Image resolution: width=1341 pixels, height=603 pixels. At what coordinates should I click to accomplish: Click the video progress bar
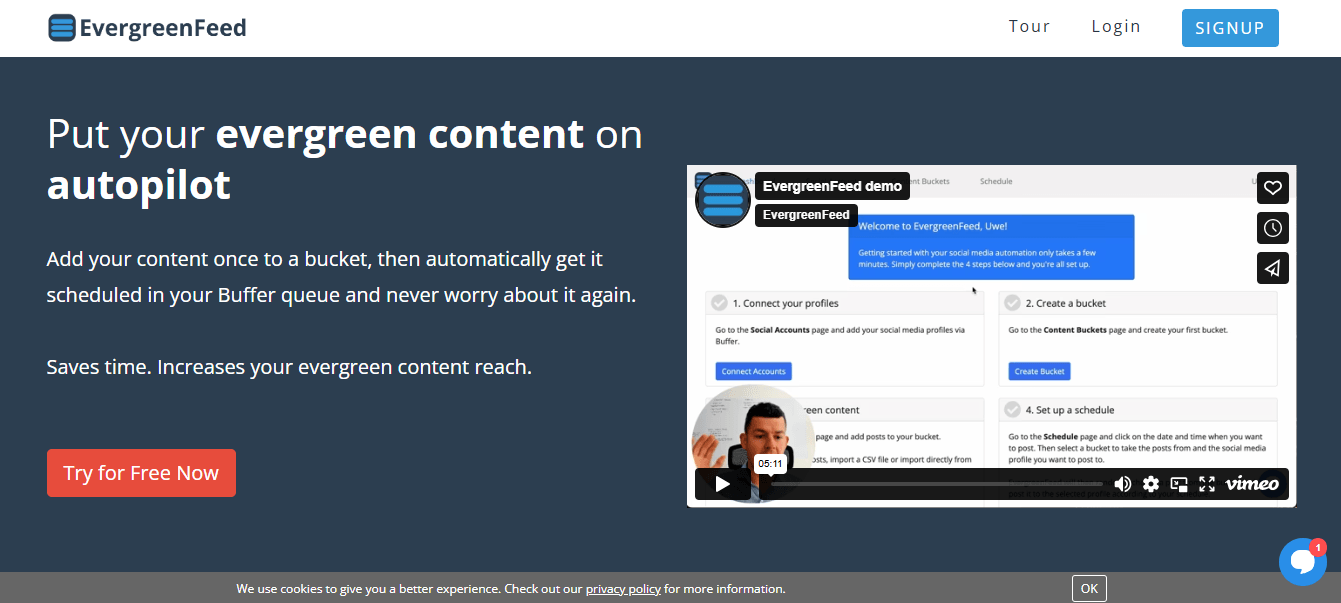click(930, 484)
